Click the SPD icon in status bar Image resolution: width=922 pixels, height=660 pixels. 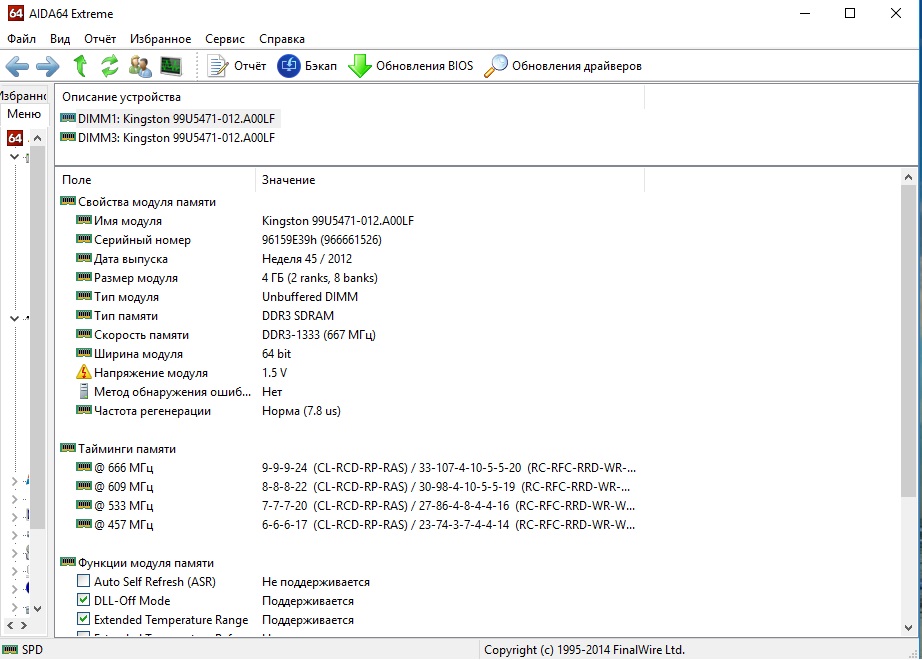(x=10, y=649)
